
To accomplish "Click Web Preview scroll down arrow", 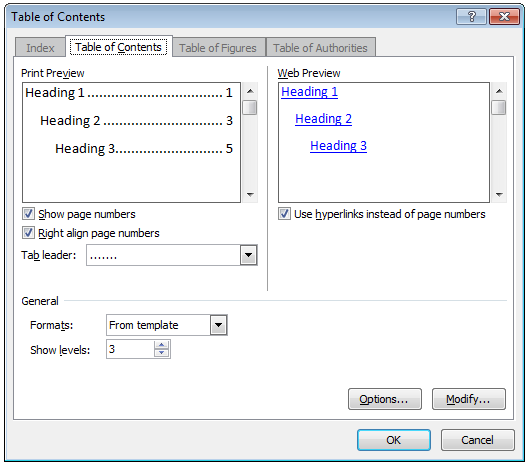I will (x=499, y=195).
